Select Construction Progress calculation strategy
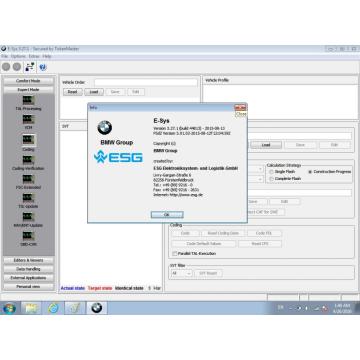Image resolution: width=360 pixels, height=360 pixels. tap(310, 172)
